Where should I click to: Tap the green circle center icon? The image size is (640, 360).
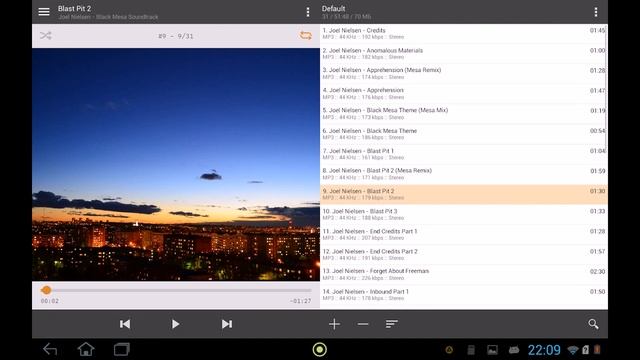[x=320, y=349]
